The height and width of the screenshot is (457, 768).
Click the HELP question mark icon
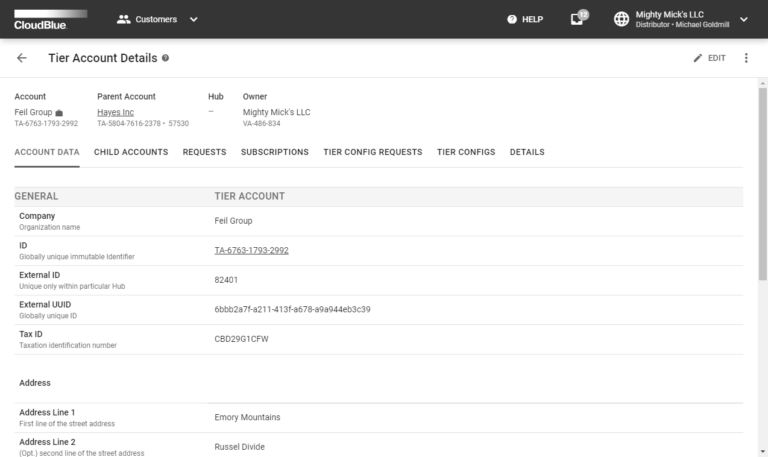pos(512,20)
